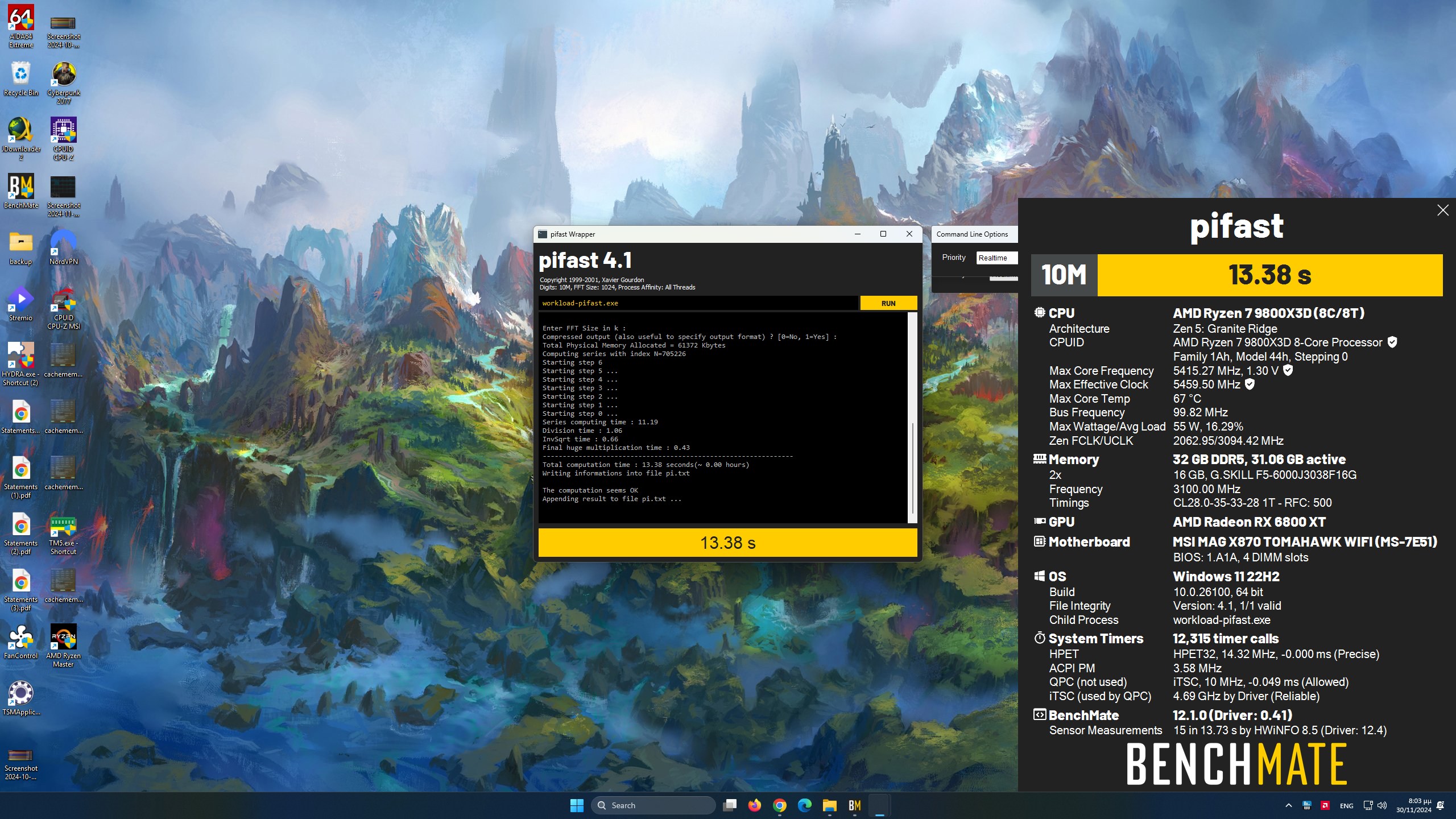This screenshot has height=819, width=1456.
Task: Select the CPUID CPU-Z desktop shortcut
Action: [64, 139]
